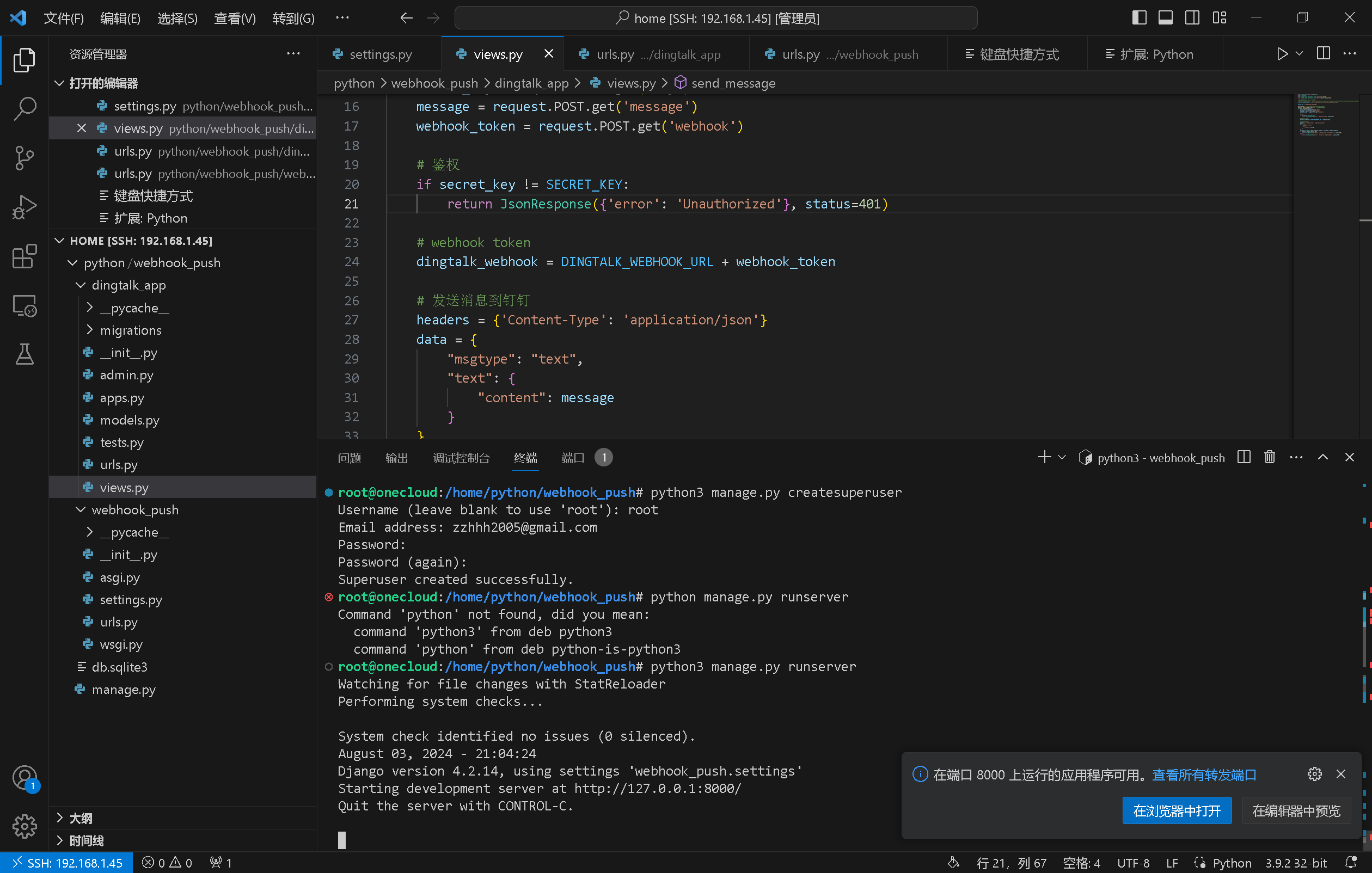The image size is (1372, 873).
Task: Open Explorer panel more actions ellipsis
Action: (x=293, y=54)
